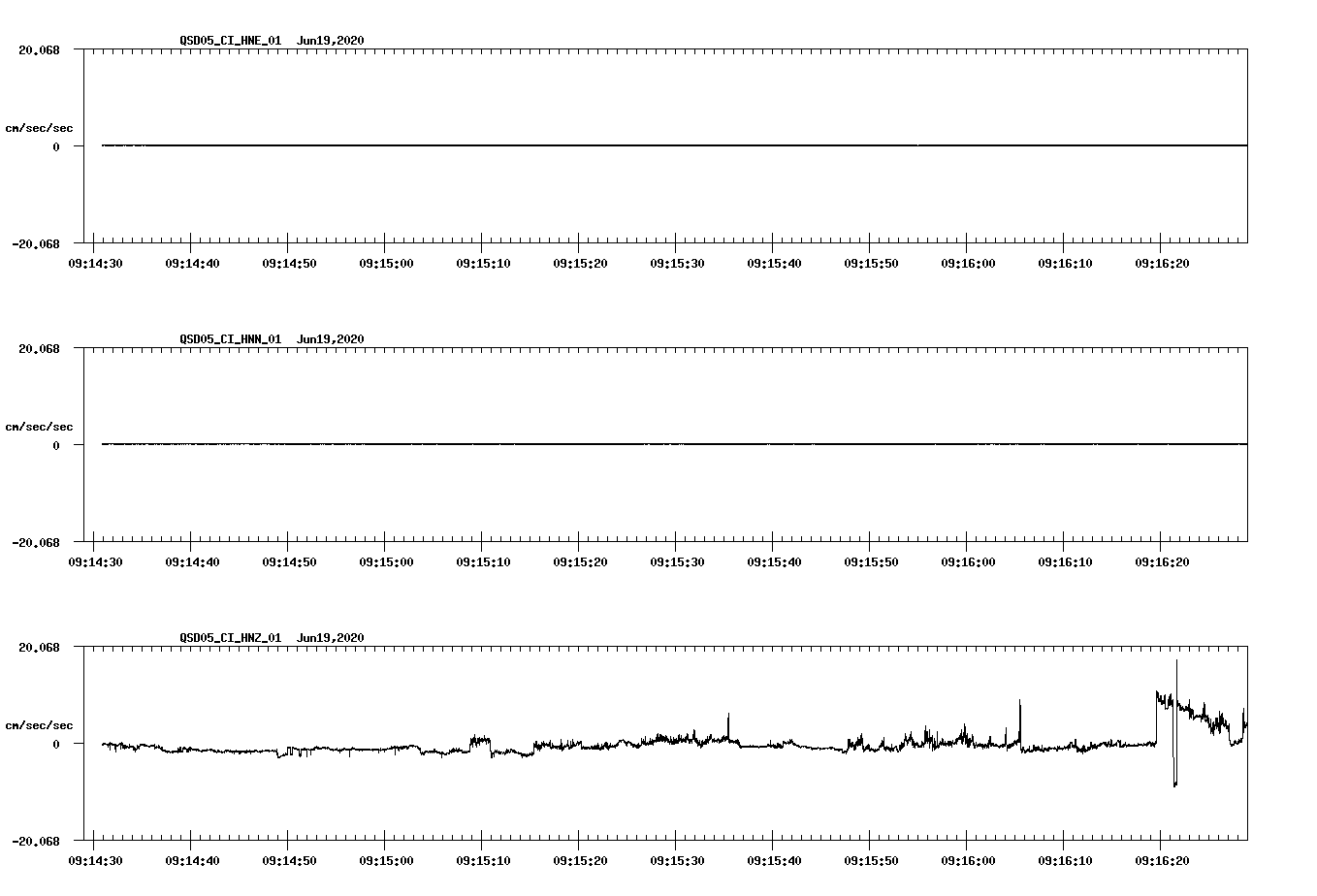Click the 09:16:20 time label under HNN plot
The width and height of the screenshot is (1317, 896).
(1162, 562)
